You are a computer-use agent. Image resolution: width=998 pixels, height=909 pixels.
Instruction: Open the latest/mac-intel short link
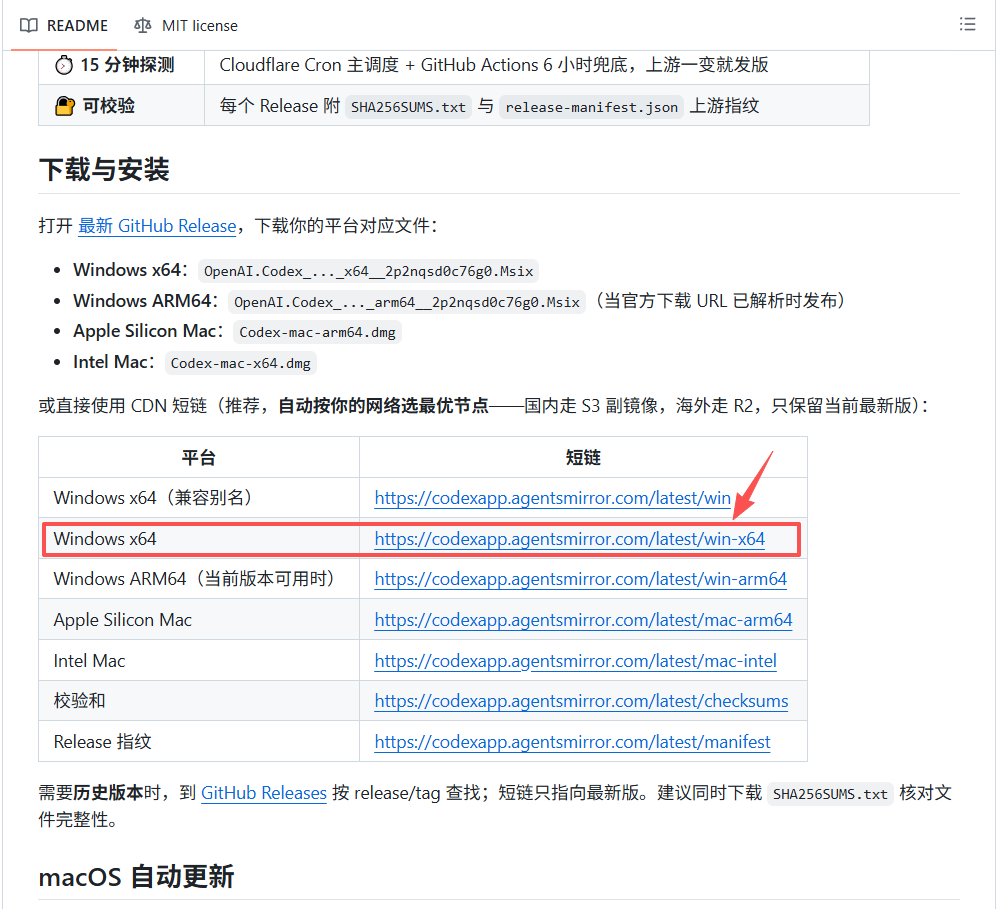(575, 661)
